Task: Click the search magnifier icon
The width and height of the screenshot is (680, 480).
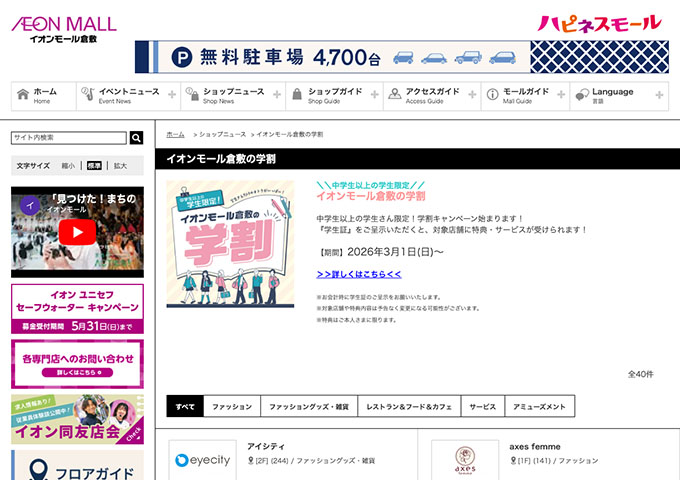Action: click(136, 138)
